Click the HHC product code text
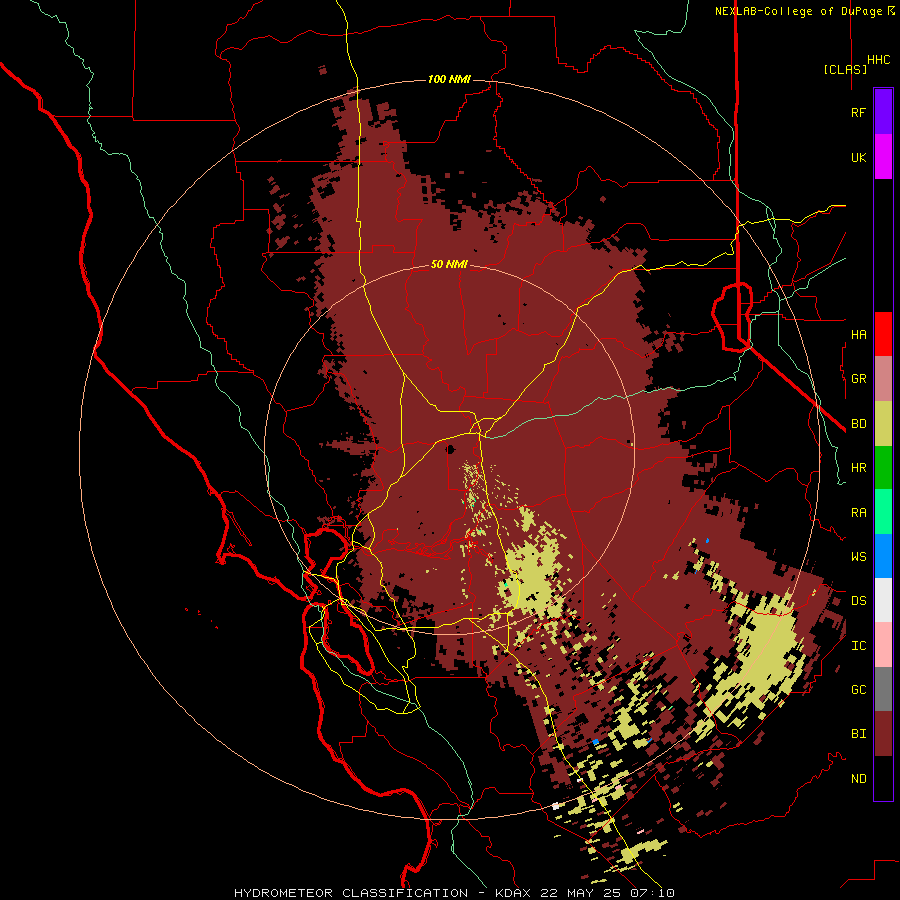This screenshot has height=900, width=900. click(x=878, y=60)
